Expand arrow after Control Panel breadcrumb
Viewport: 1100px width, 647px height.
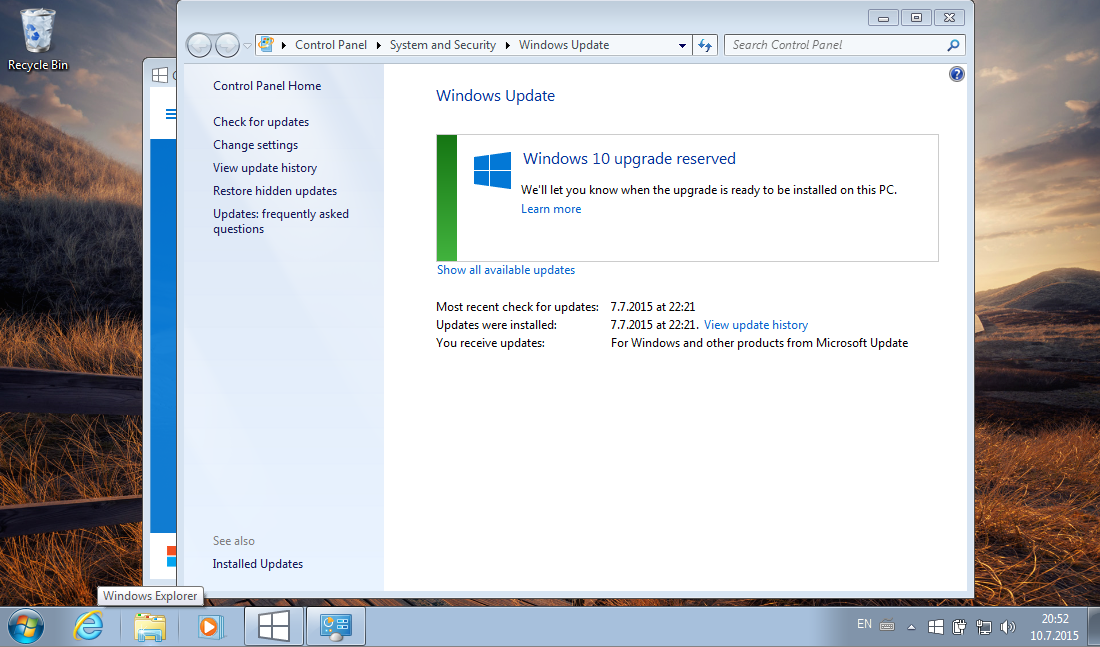(x=379, y=45)
